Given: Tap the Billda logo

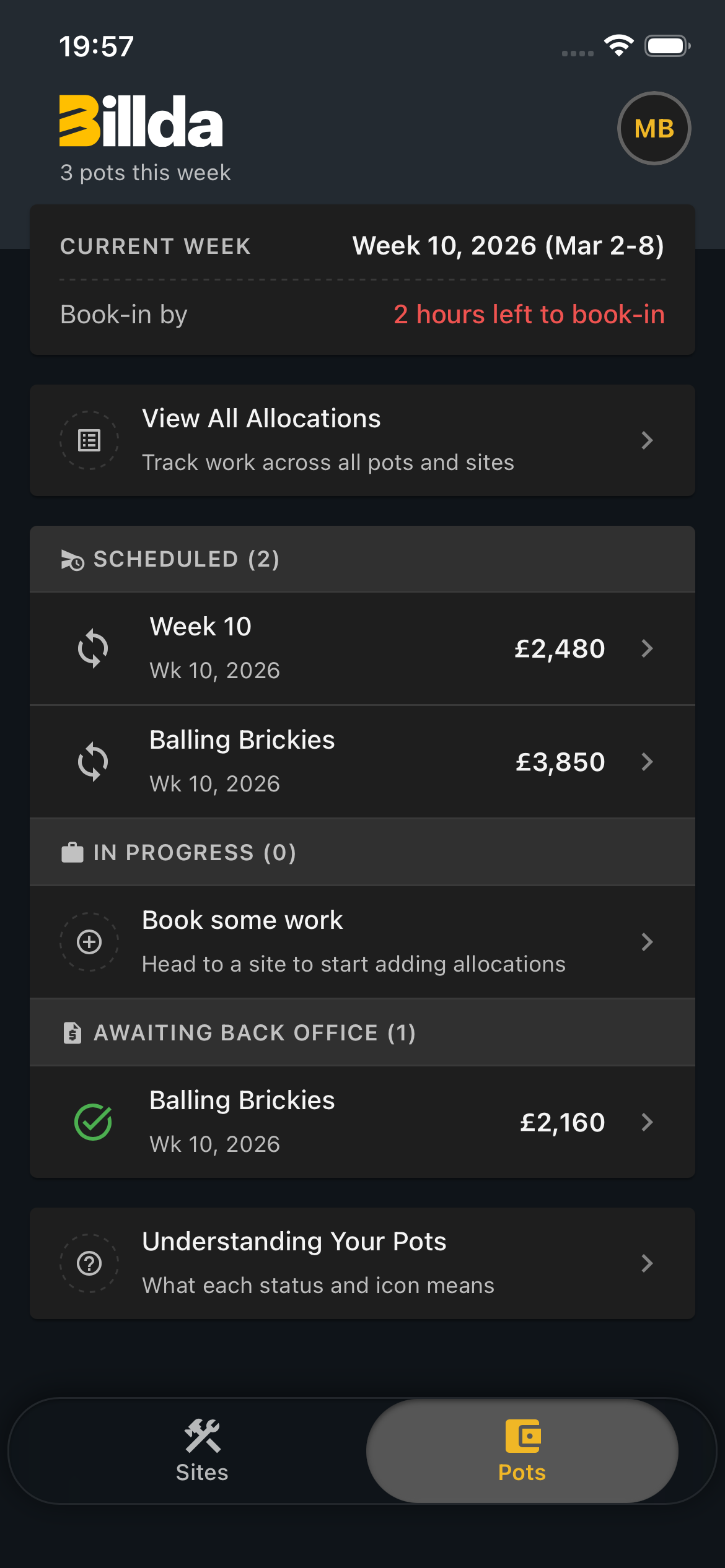Looking at the screenshot, I should [x=141, y=121].
